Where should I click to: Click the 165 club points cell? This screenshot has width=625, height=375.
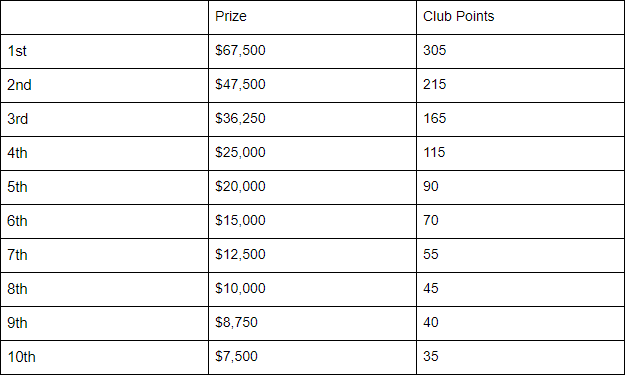point(520,119)
